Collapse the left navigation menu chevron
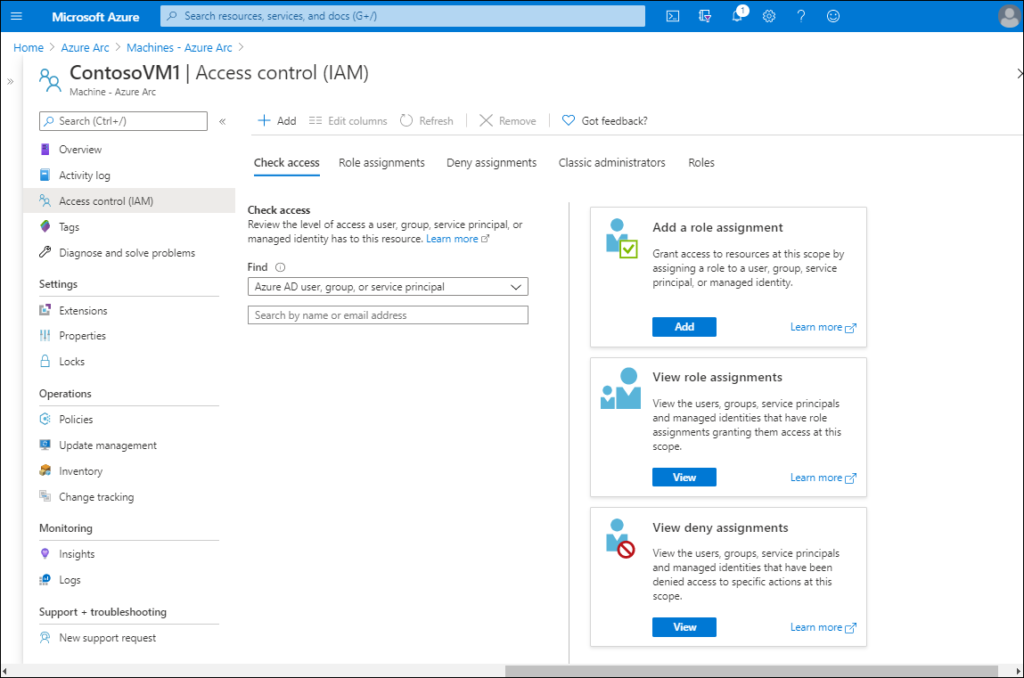This screenshot has width=1024, height=678. (x=223, y=121)
